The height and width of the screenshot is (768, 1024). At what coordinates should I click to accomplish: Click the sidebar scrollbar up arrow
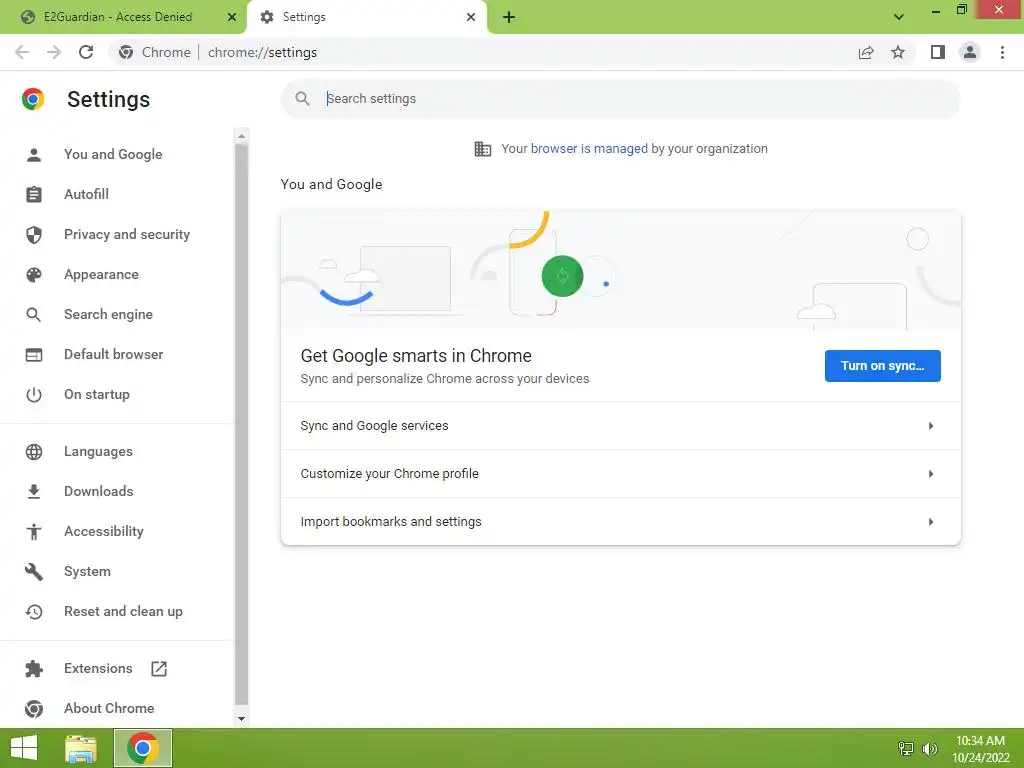(242, 136)
